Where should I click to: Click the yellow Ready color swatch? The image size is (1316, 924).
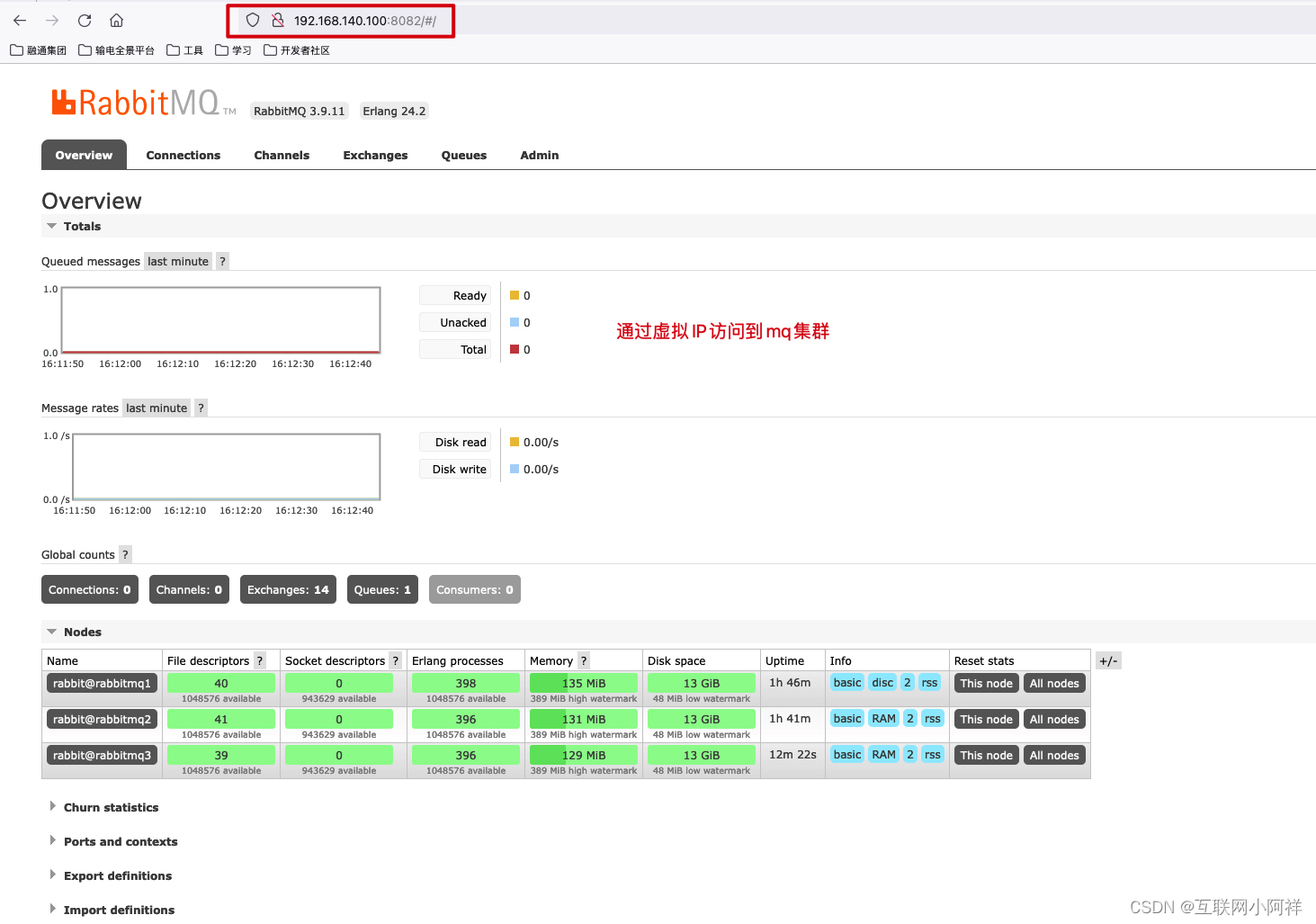point(515,295)
